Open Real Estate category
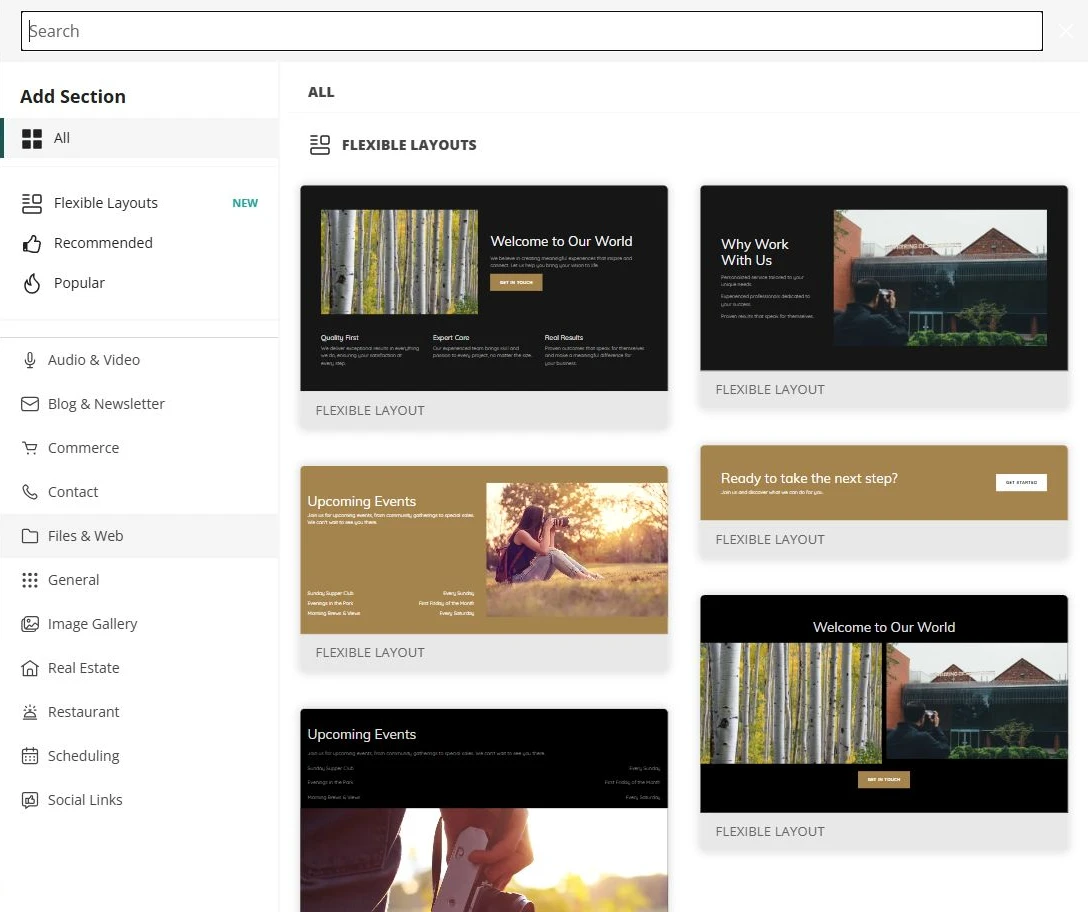This screenshot has height=912, width=1088. (83, 668)
